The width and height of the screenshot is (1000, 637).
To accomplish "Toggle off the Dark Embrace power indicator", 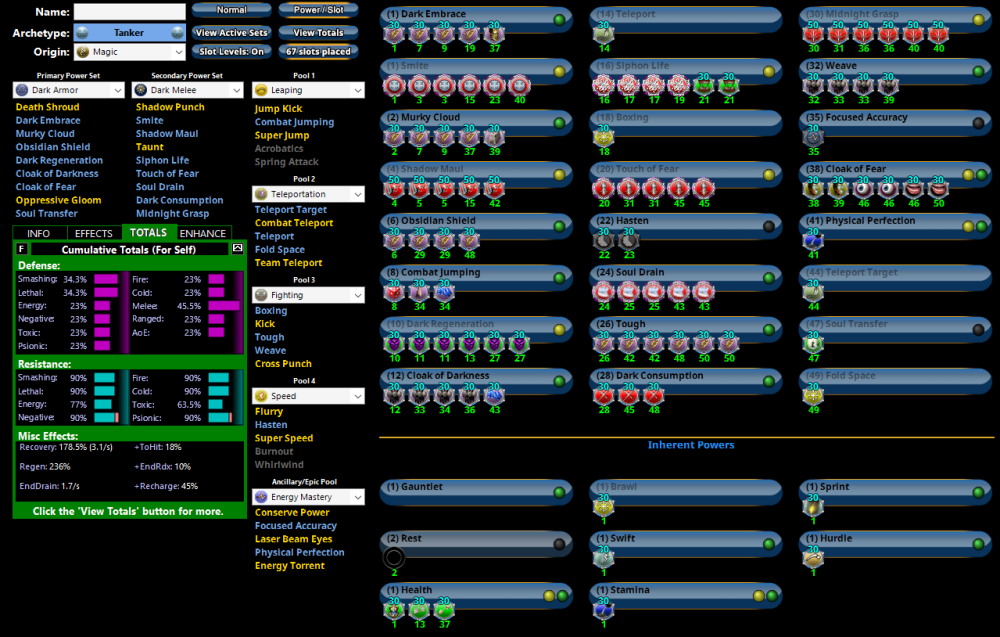I will (x=558, y=20).
